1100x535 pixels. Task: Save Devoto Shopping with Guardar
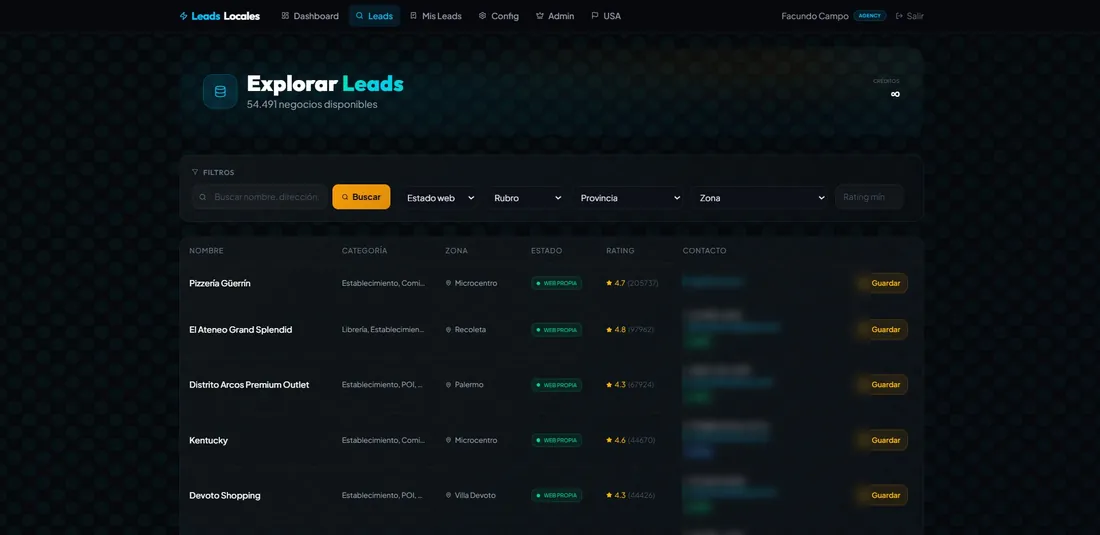[885, 496]
